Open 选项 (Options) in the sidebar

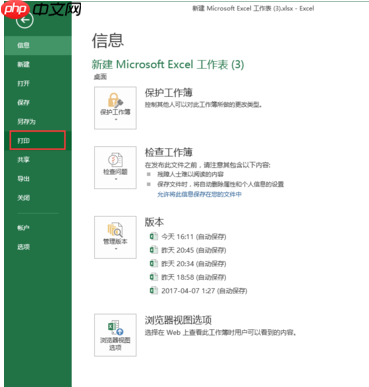(x=38, y=247)
